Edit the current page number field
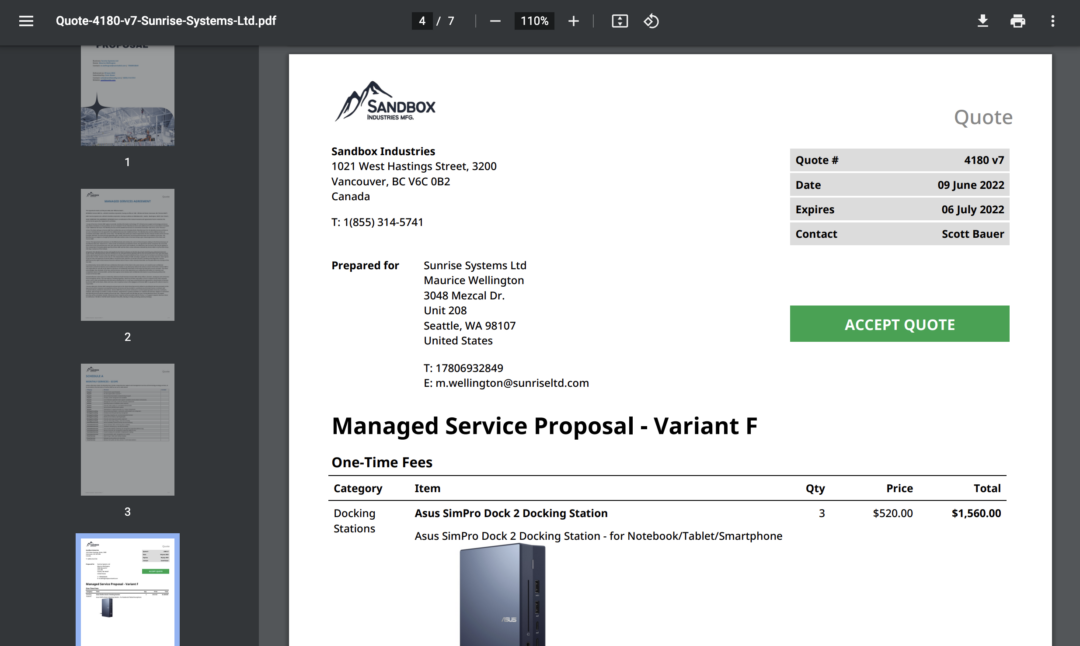Image resolution: width=1080 pixels, height=646 pixels. pyautogui.click(x=422, y=21)
